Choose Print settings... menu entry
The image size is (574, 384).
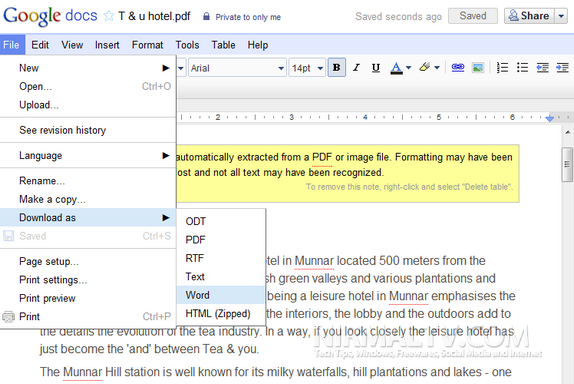(88, 280)
